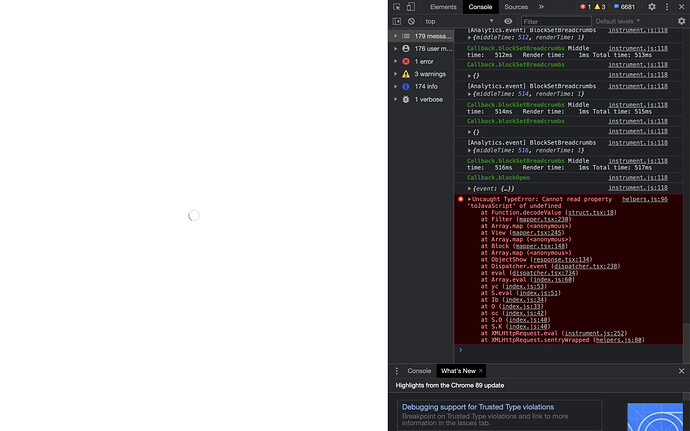
Task: Open the instrument.js:252 stack trace link
Action: (594, 333)
